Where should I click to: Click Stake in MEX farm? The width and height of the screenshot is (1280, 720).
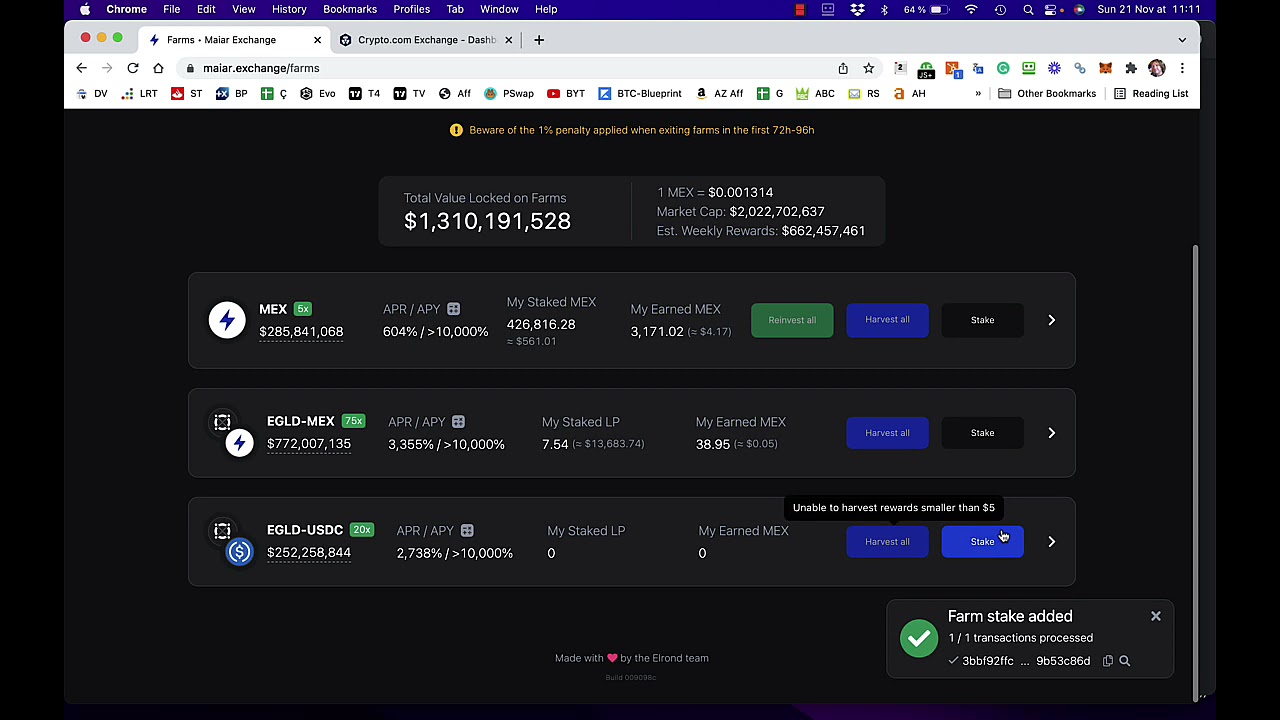click(x=982, y=320)
